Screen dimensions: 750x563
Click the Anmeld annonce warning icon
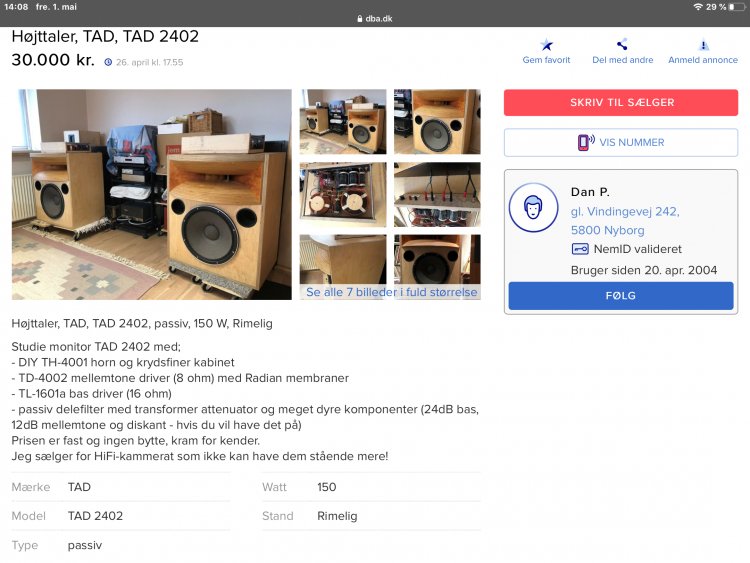[x=703, y=45]
